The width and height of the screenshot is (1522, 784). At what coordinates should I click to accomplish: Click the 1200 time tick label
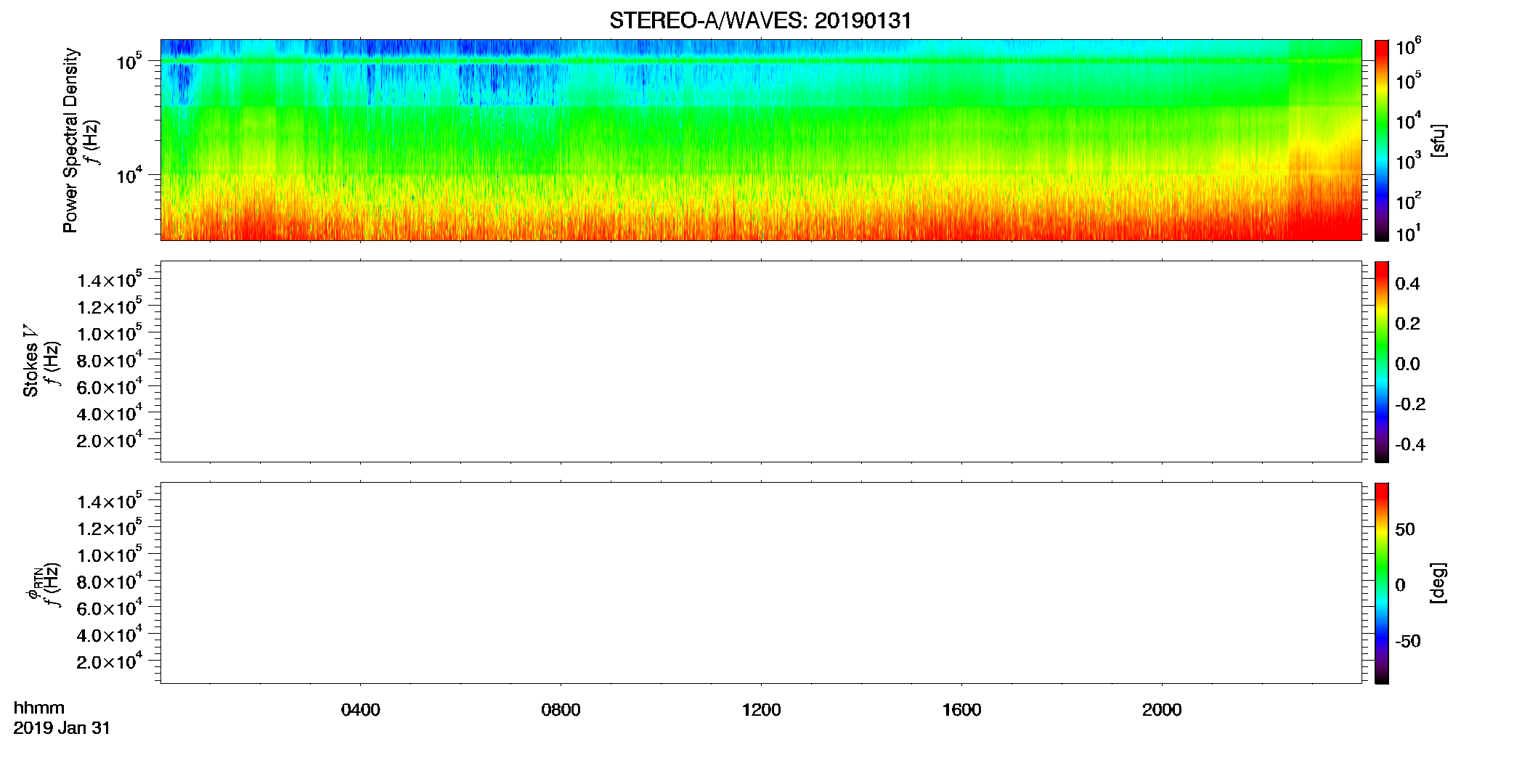click(x=761, y=710)
